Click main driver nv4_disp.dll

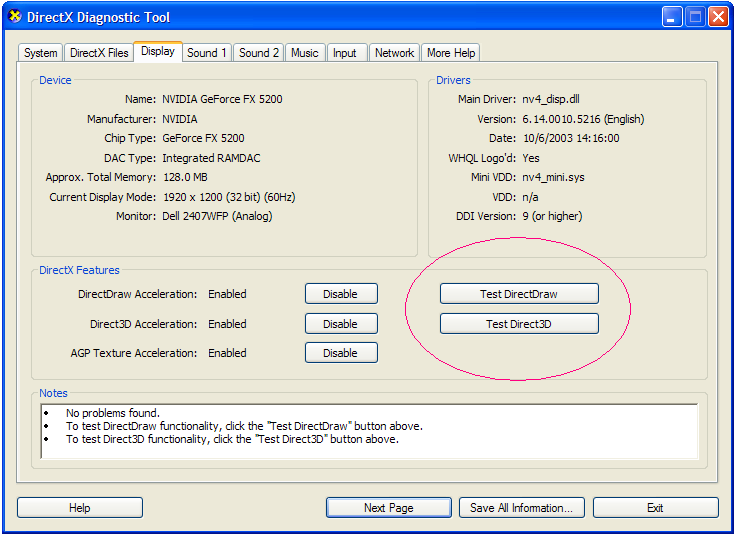[551, 99]
